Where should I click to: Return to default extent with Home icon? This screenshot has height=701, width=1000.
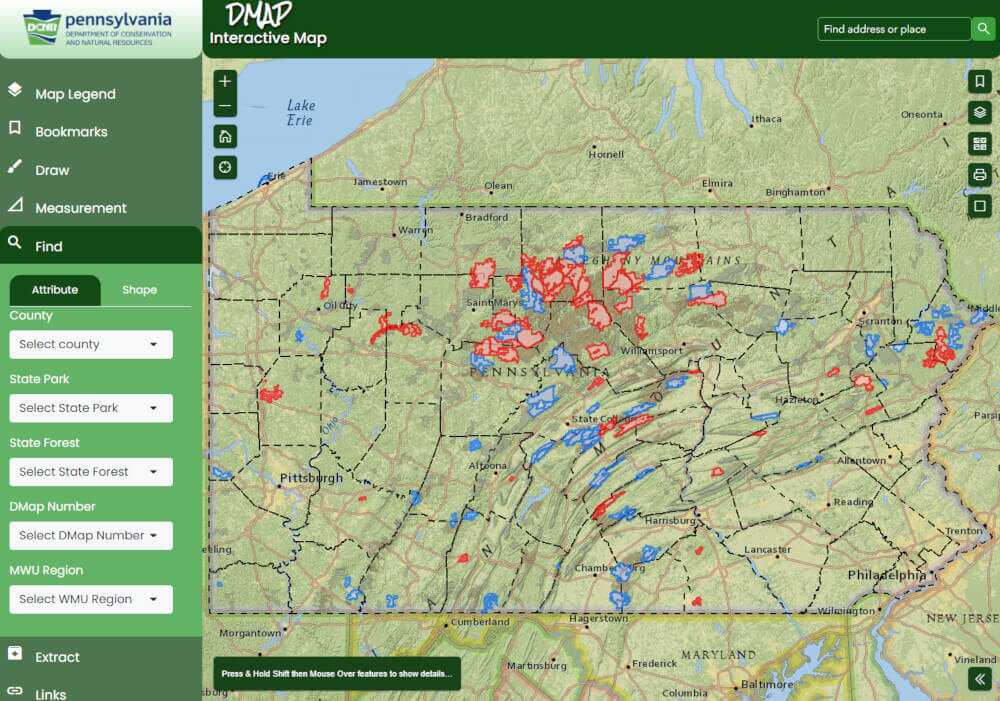coord(225,134)
